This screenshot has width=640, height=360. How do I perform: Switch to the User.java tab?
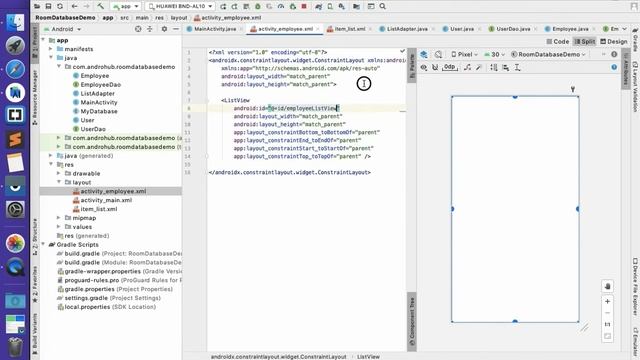click(462, 29)
